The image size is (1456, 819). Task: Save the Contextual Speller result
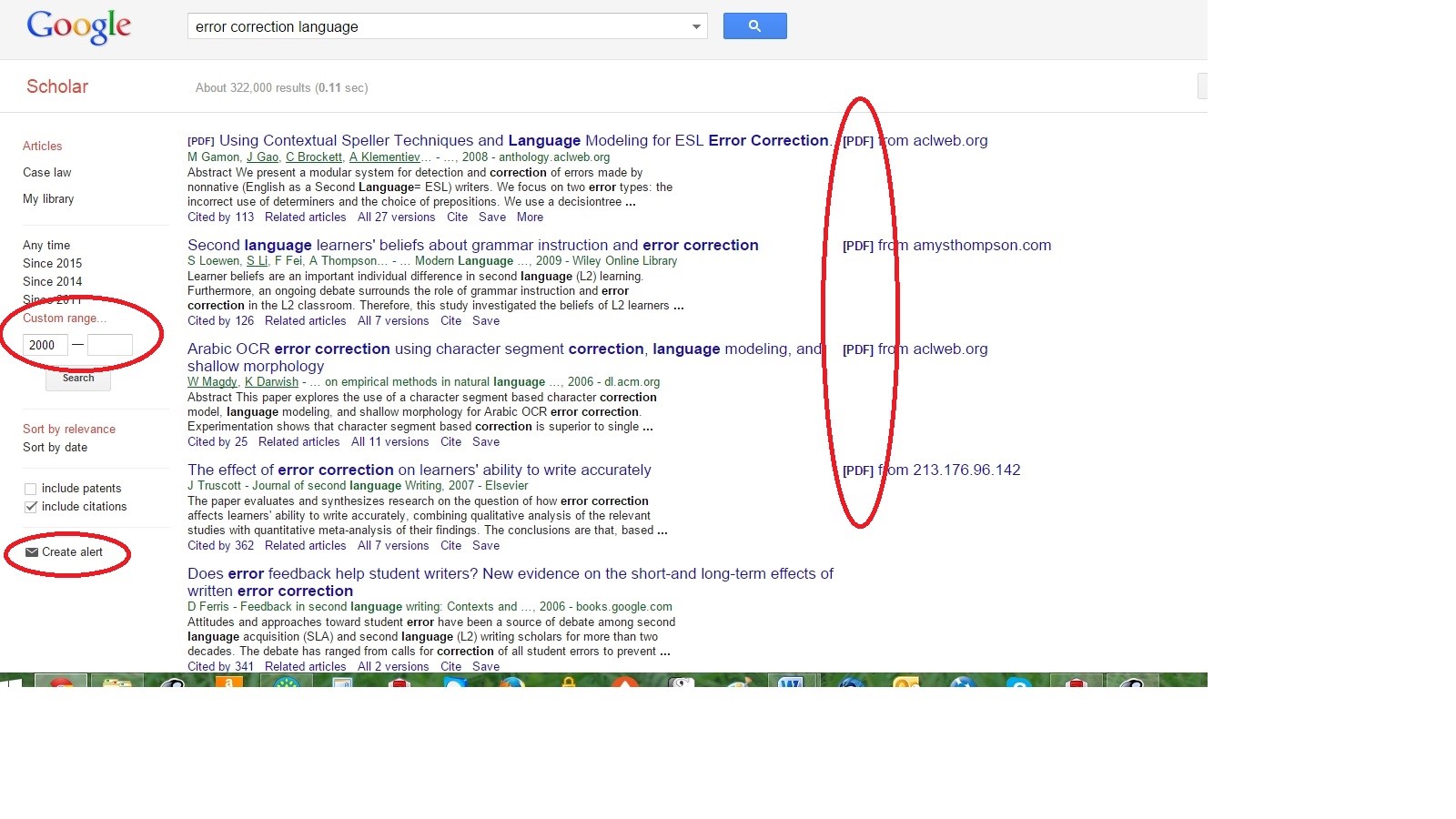[x=492, y=217]
